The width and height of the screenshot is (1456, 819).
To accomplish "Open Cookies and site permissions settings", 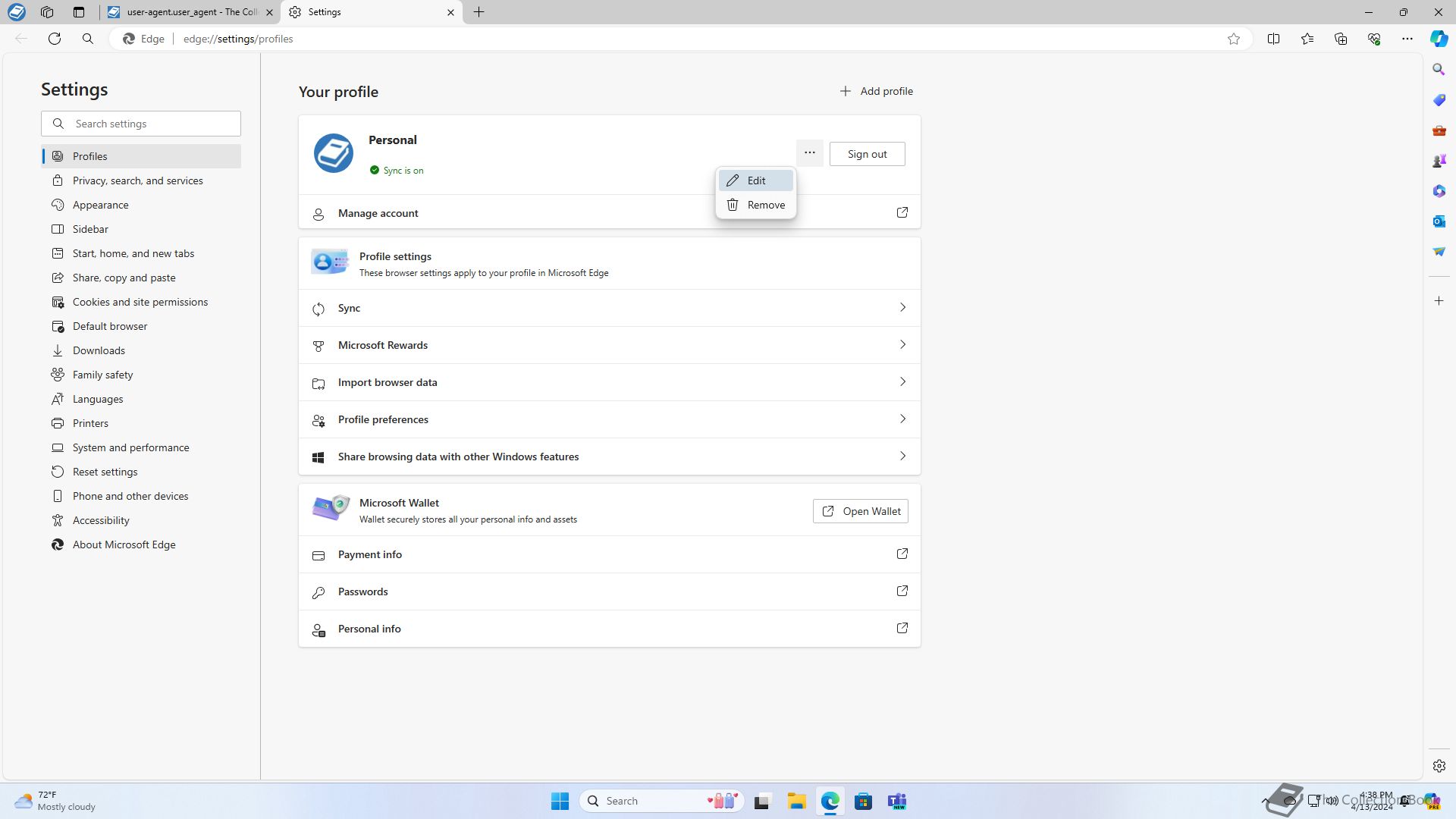I will pos(141,302).
